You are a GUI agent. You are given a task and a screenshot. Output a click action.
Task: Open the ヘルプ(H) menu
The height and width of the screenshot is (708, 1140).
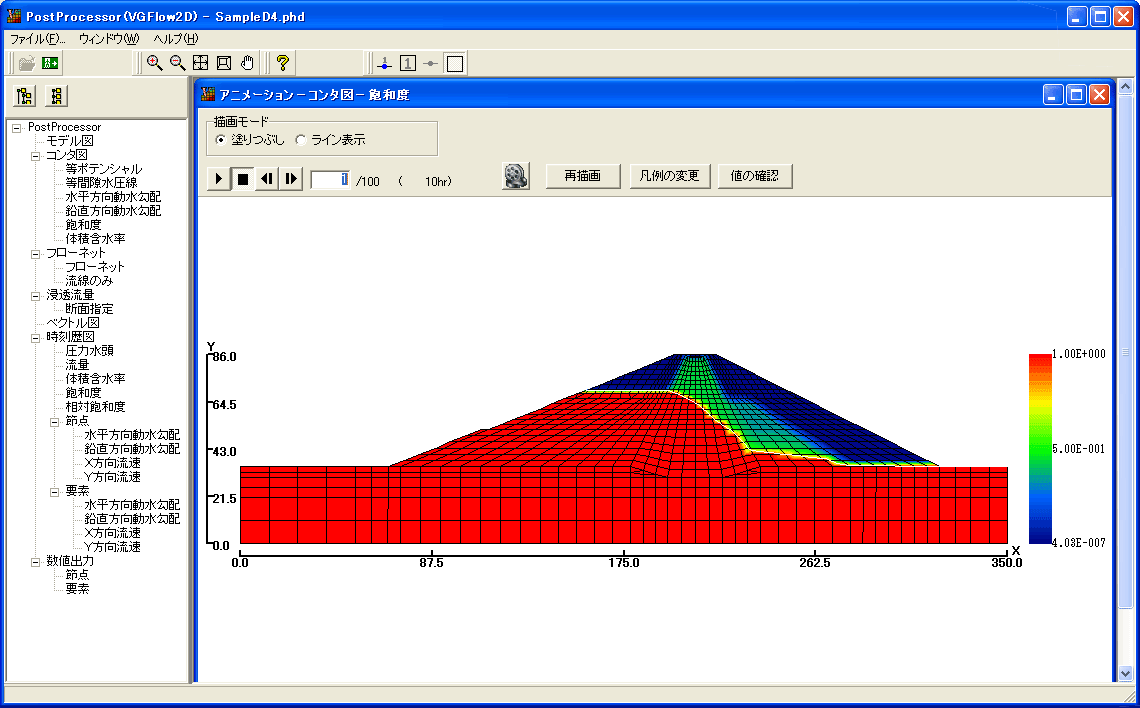click(x=175, y=39)
